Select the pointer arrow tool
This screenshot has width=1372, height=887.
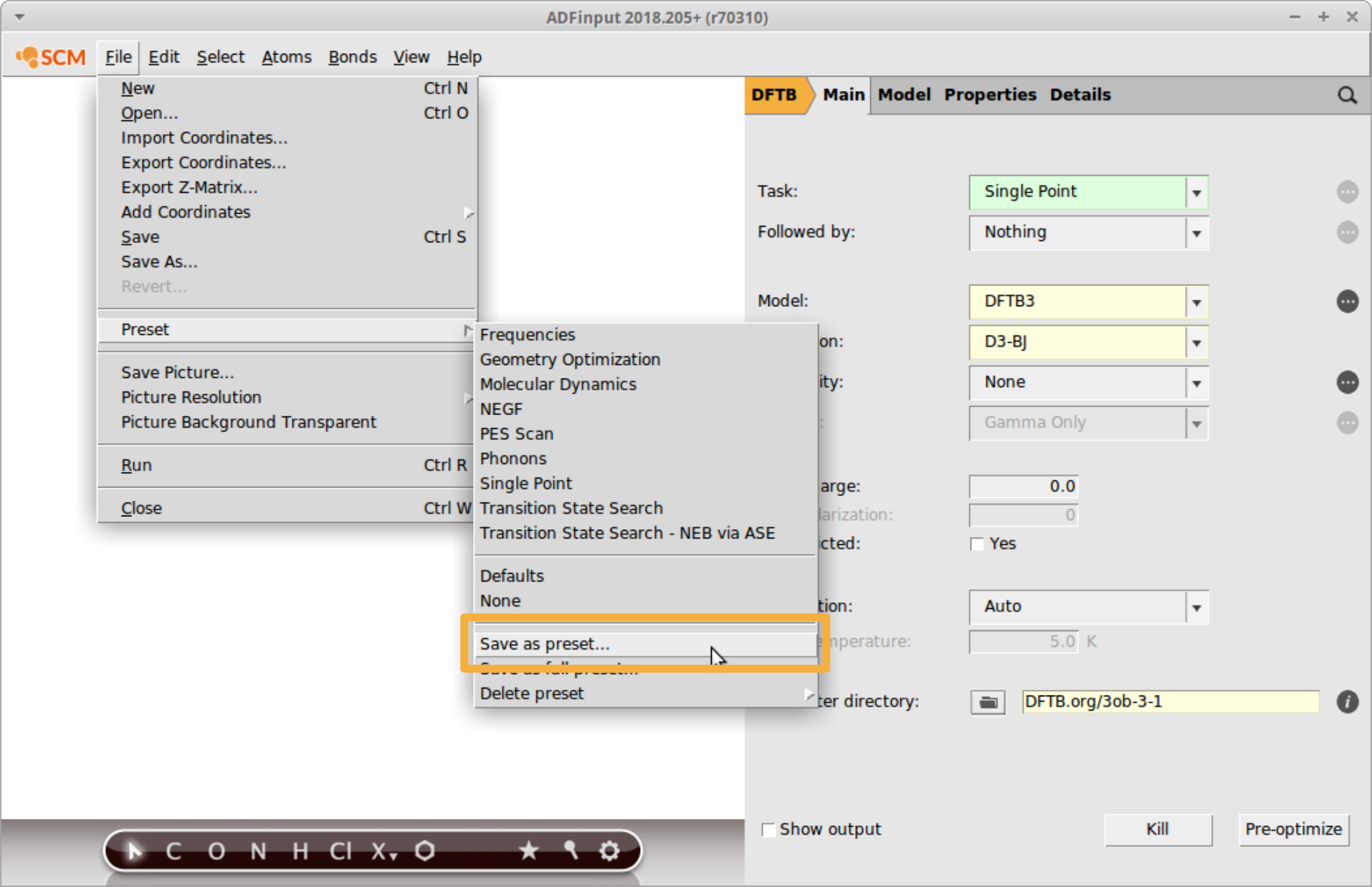pyautogui.click(x=134, y=850)
